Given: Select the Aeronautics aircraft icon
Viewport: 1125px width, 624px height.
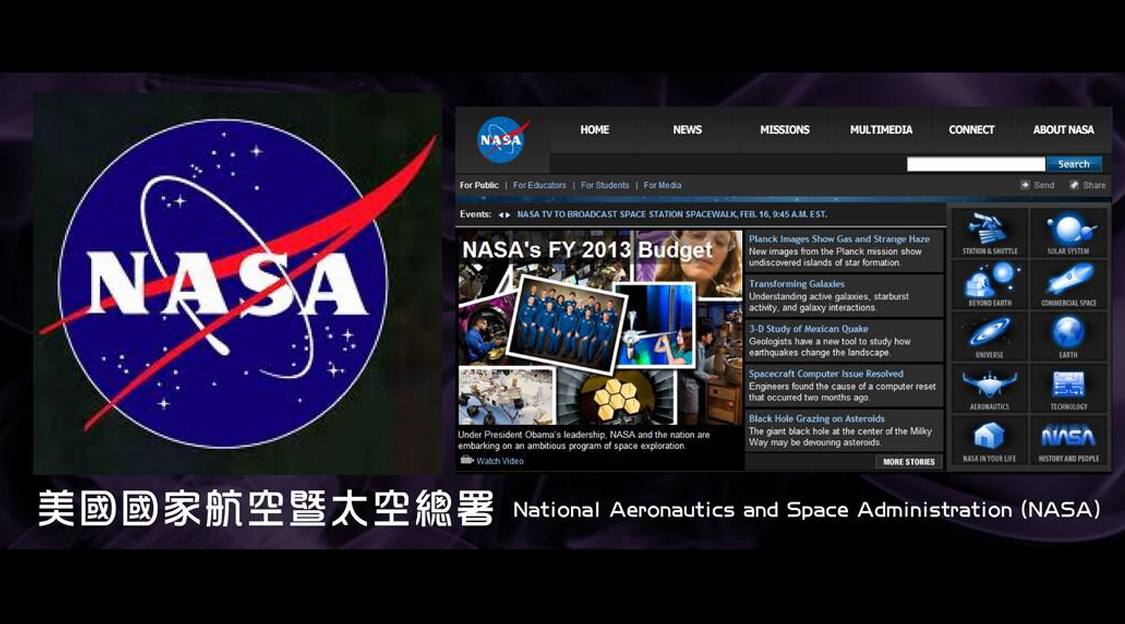Looking at the screenshot, I should (x=989, y=388).
